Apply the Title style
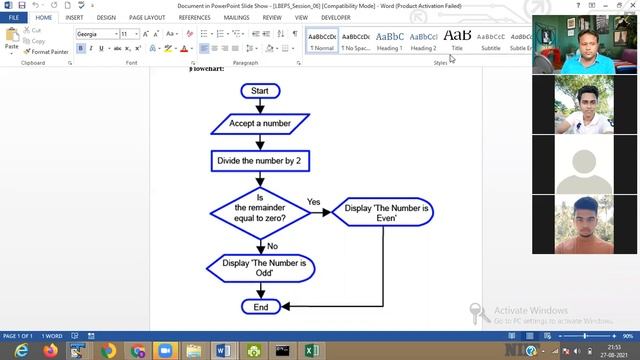This screenshot has height=360, width=640. pos(457,41)
